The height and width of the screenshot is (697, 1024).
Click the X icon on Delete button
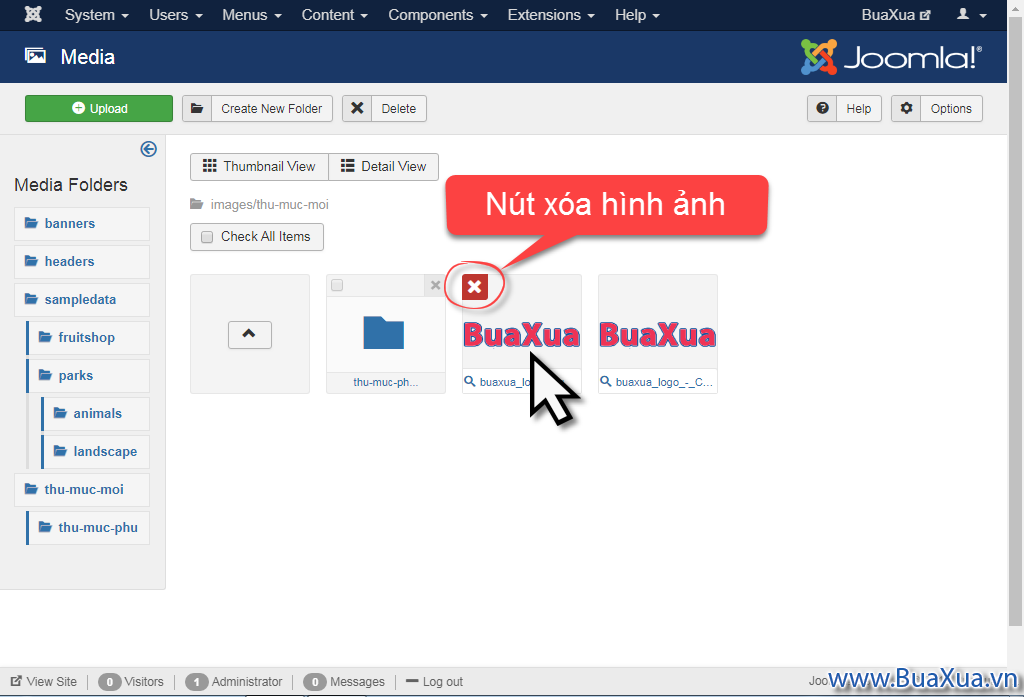point(357,108)
